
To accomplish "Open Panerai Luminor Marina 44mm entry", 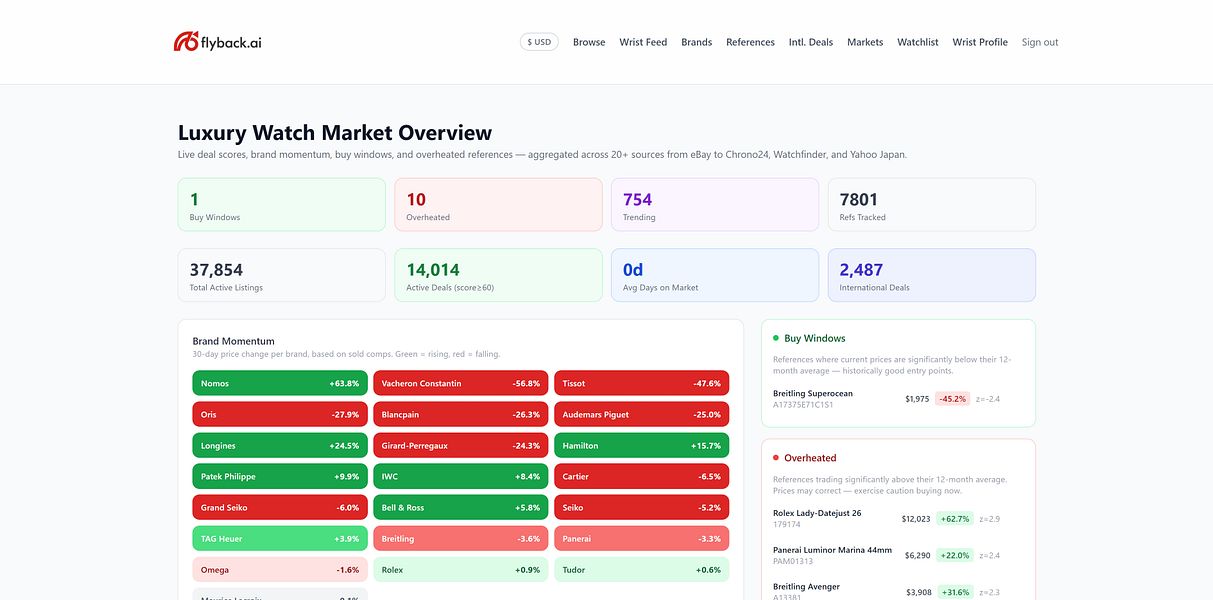I will click(898, 555).
